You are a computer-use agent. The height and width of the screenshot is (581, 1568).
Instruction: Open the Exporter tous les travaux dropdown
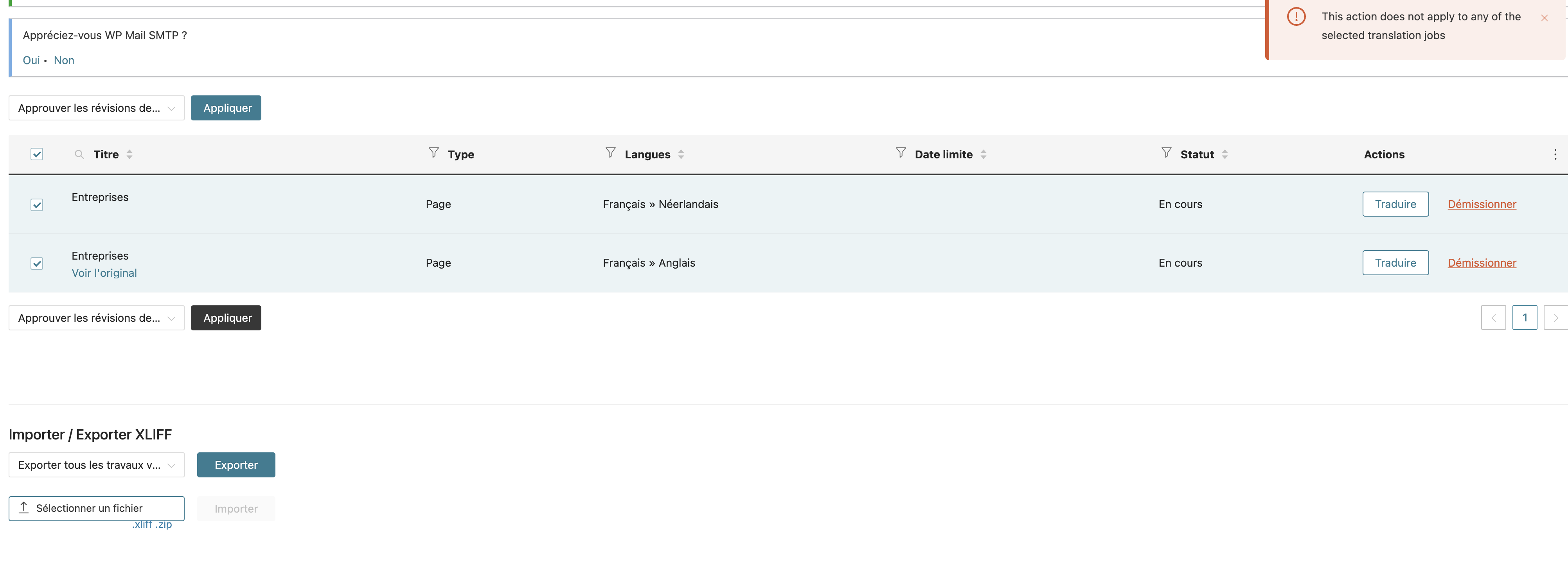click(x=96, y=465)
